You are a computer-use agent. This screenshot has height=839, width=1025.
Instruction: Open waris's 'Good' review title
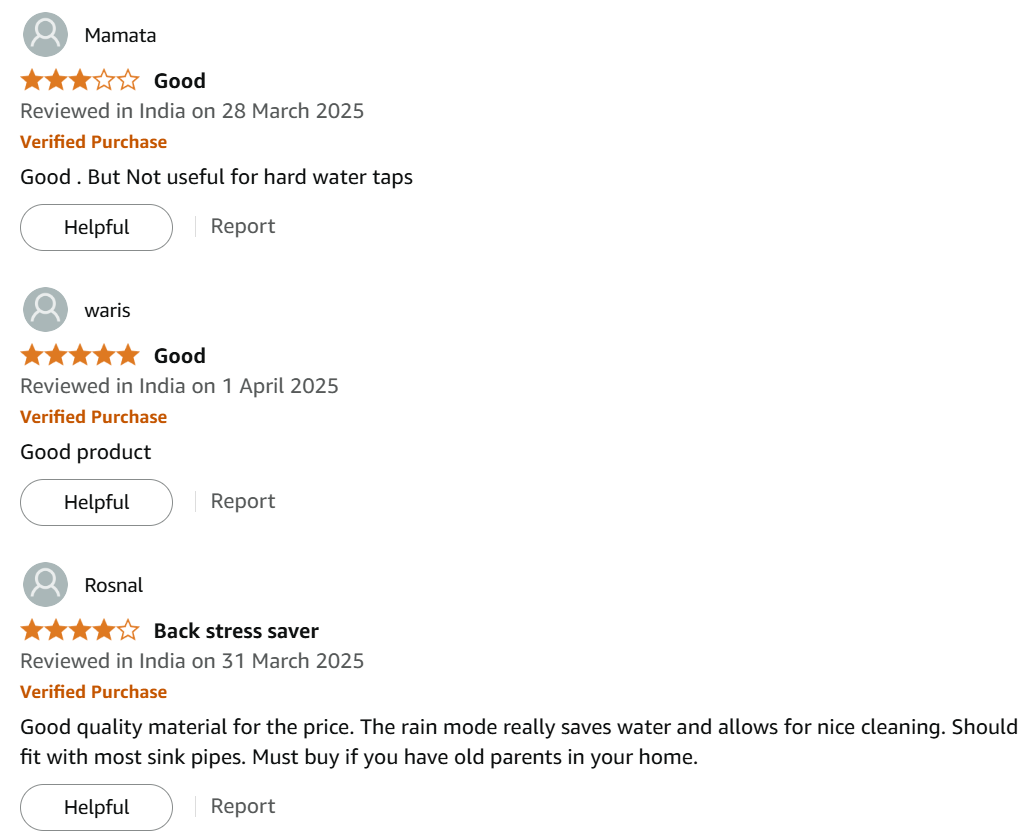pos(180,356)
